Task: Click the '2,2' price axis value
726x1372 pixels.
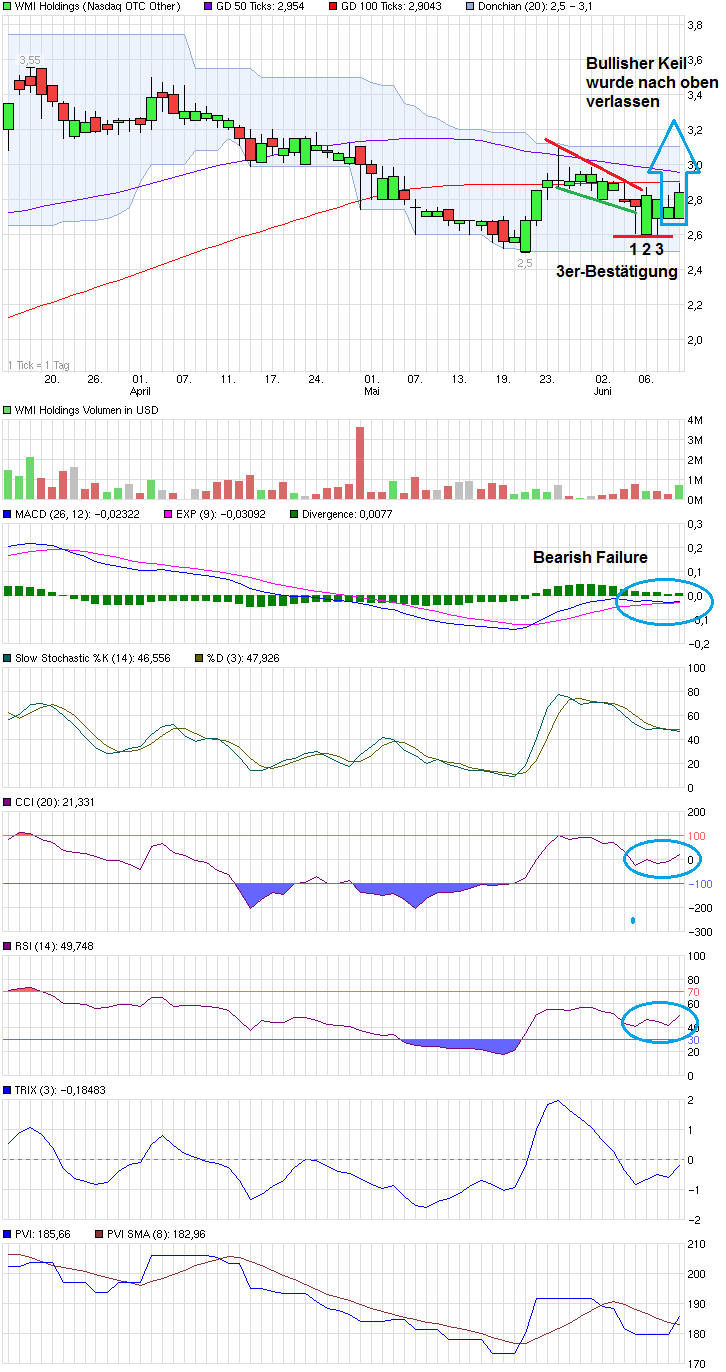Action: 695,305
